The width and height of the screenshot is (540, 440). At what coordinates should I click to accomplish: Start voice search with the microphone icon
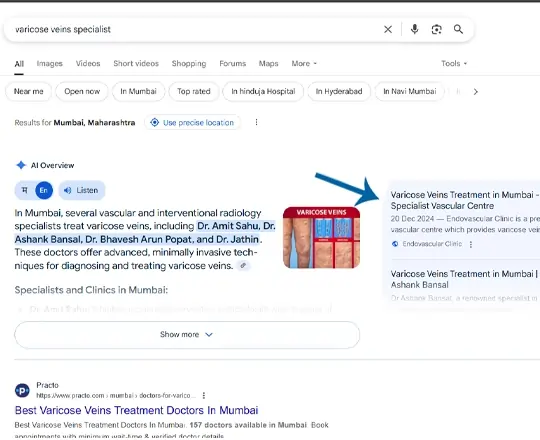click(415, 29)
